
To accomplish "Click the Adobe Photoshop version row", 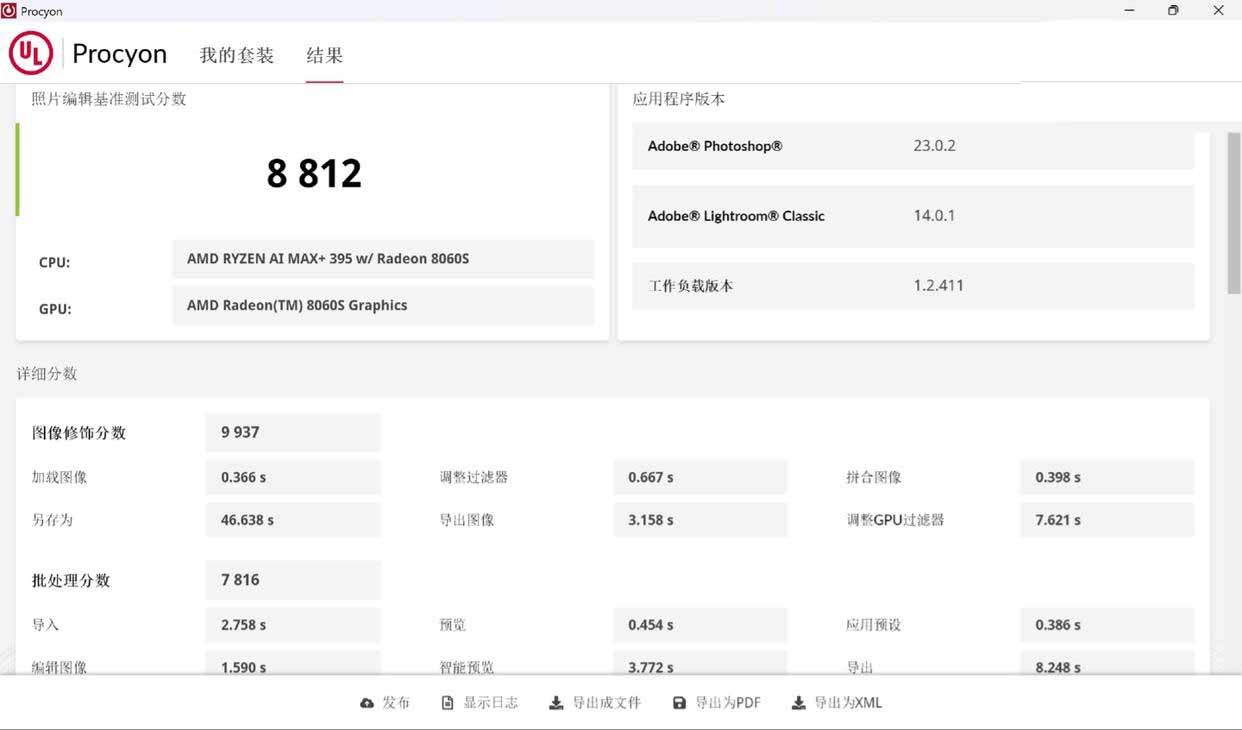I will (912, 146).
